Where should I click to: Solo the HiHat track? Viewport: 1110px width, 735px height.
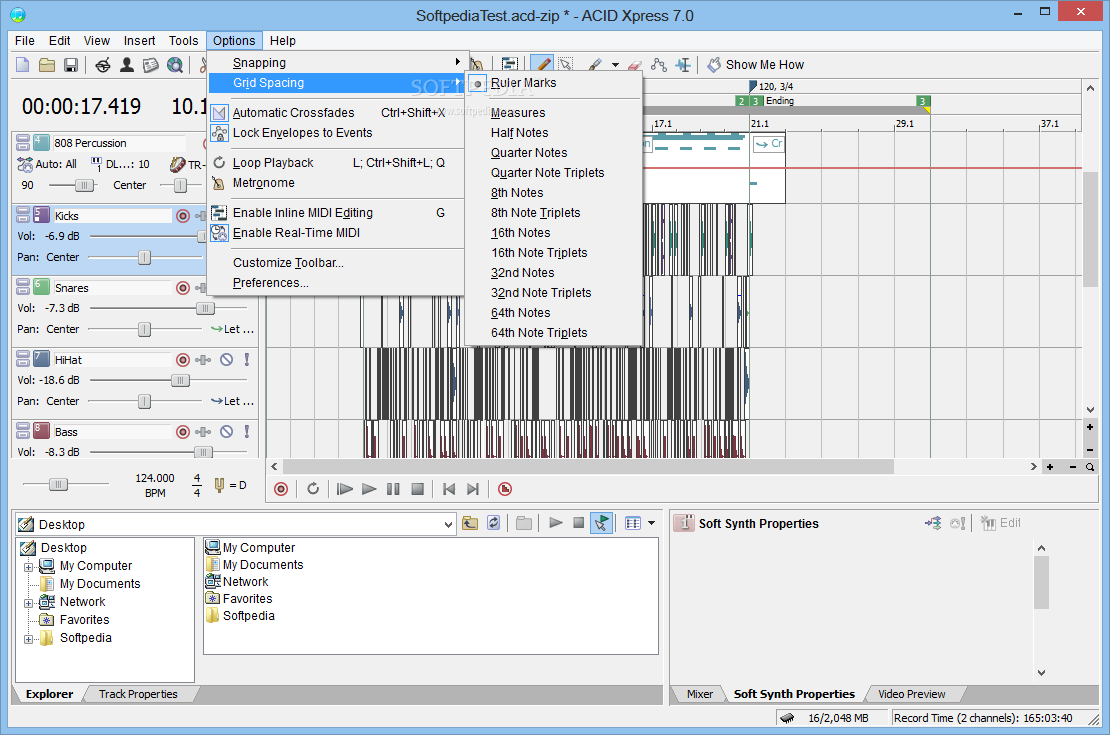pyautogui.click(x=247, y=360)
